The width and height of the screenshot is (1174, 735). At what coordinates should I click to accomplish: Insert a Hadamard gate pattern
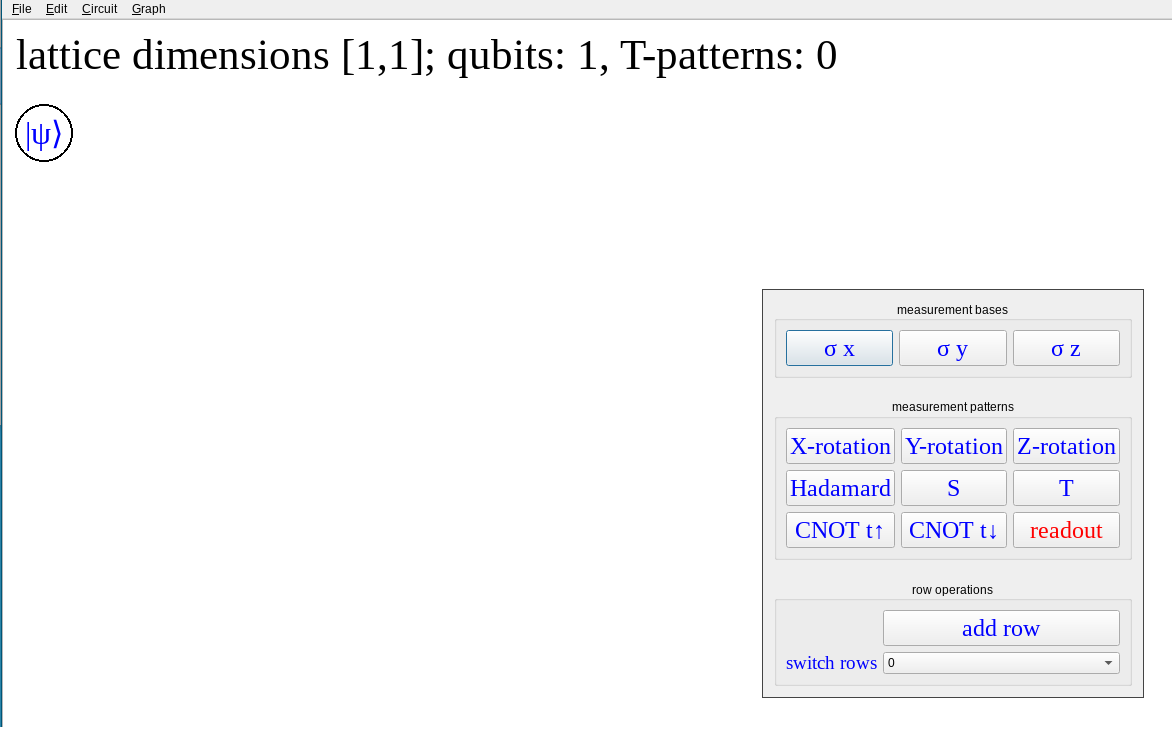[840, 488]
